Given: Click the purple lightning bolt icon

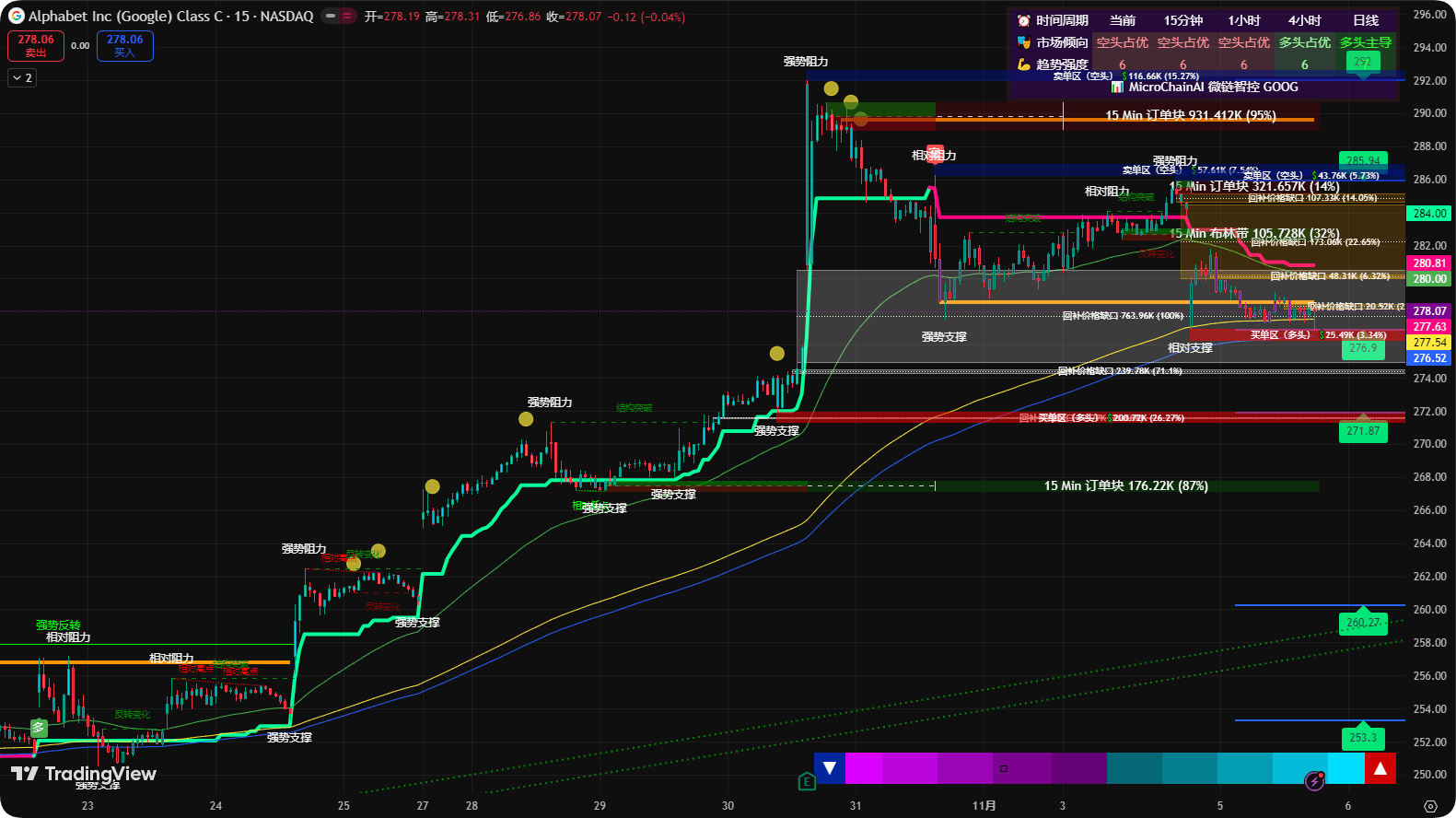Looking at the screenshot, I should [1315, 781].
